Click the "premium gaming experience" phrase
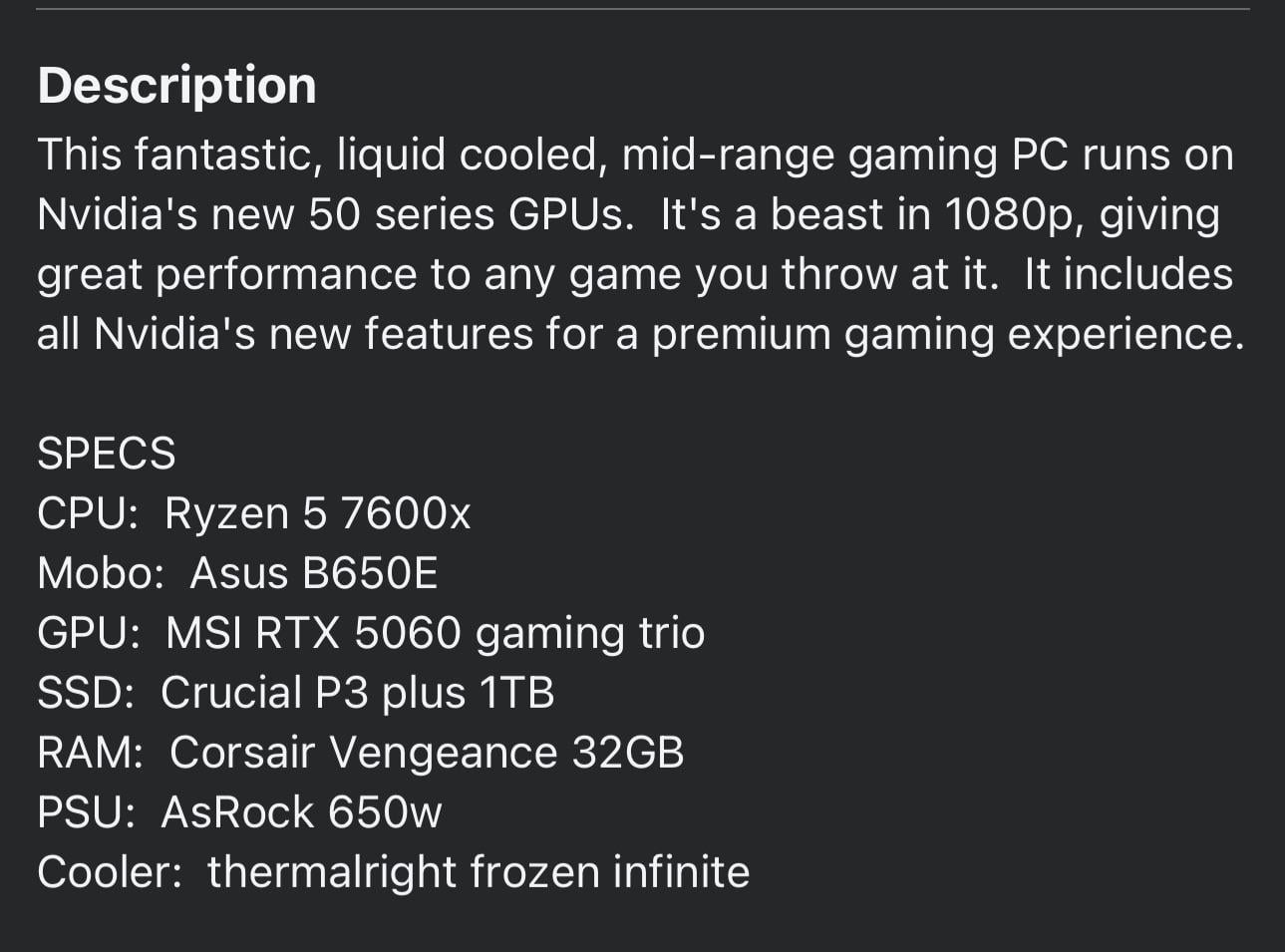 click(x=947, y=334)
